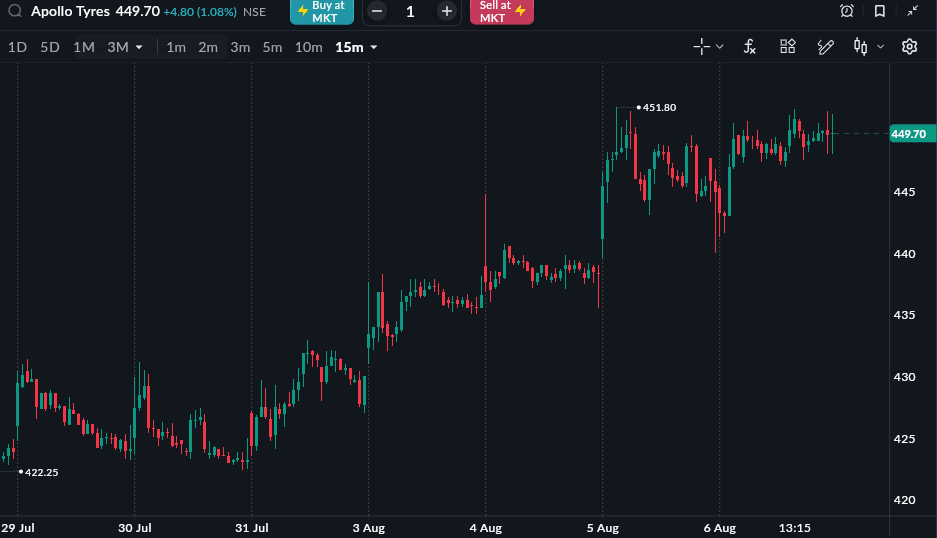The image size is (937, 538).
Task: Switch to 10m candle interval
Action: point(308,47)
